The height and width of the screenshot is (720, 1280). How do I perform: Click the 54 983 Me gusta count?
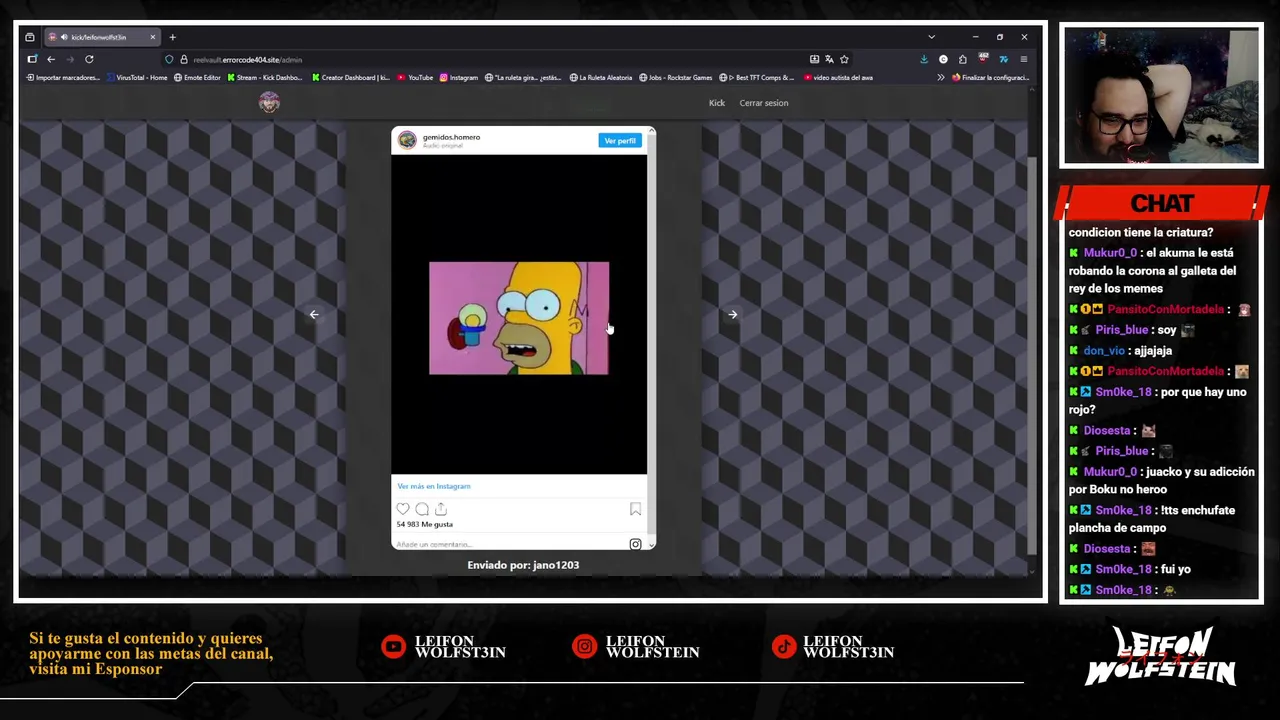(x=425, y=524)
